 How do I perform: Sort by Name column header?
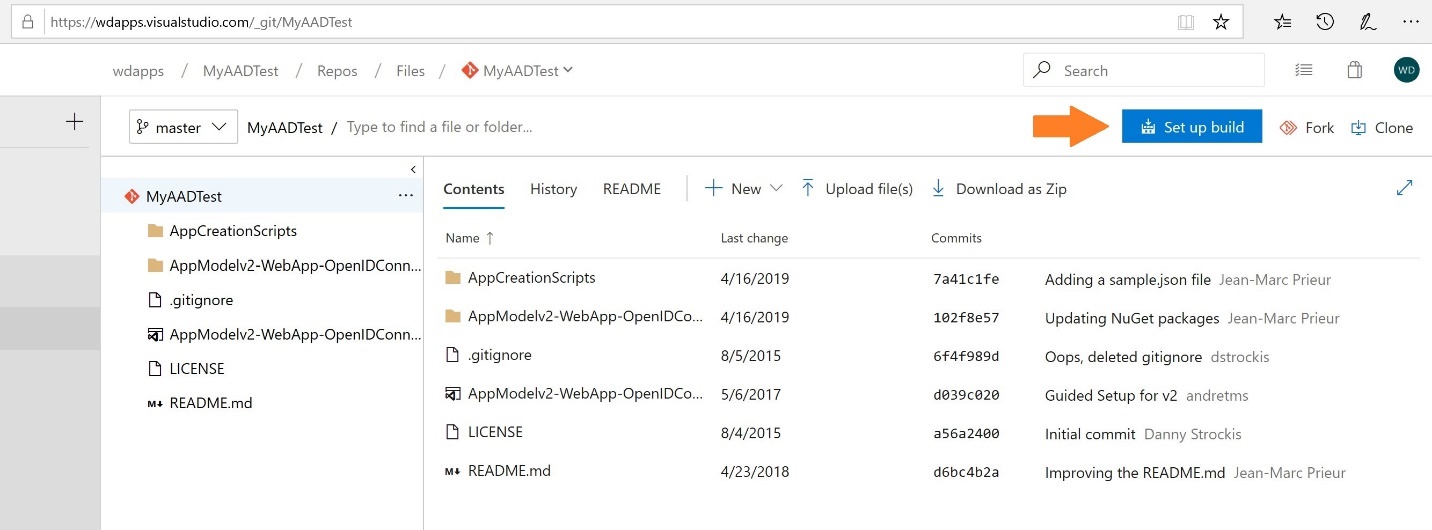point(470,238)
